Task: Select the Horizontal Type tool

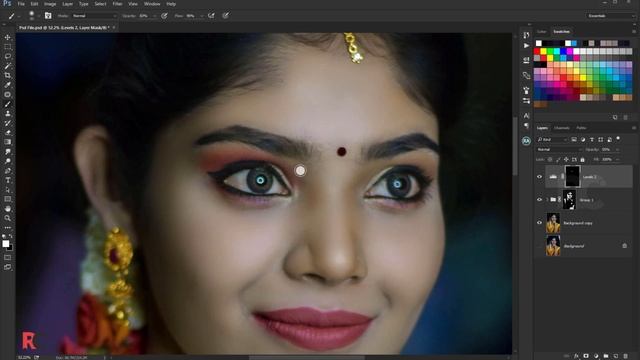Action: pos(8,180)
